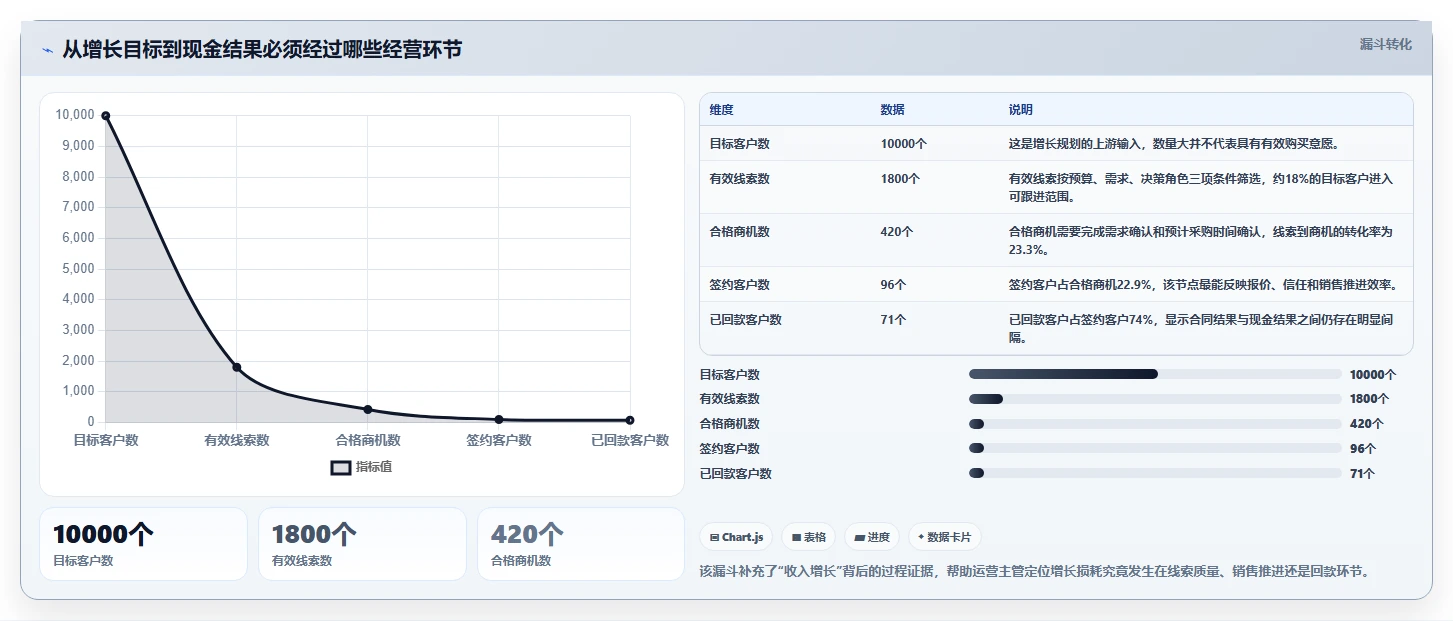This screenshot has width=1453, height=621.
Task: Click the 已回款客户数 x-axis label
Action: click(630, 440)
